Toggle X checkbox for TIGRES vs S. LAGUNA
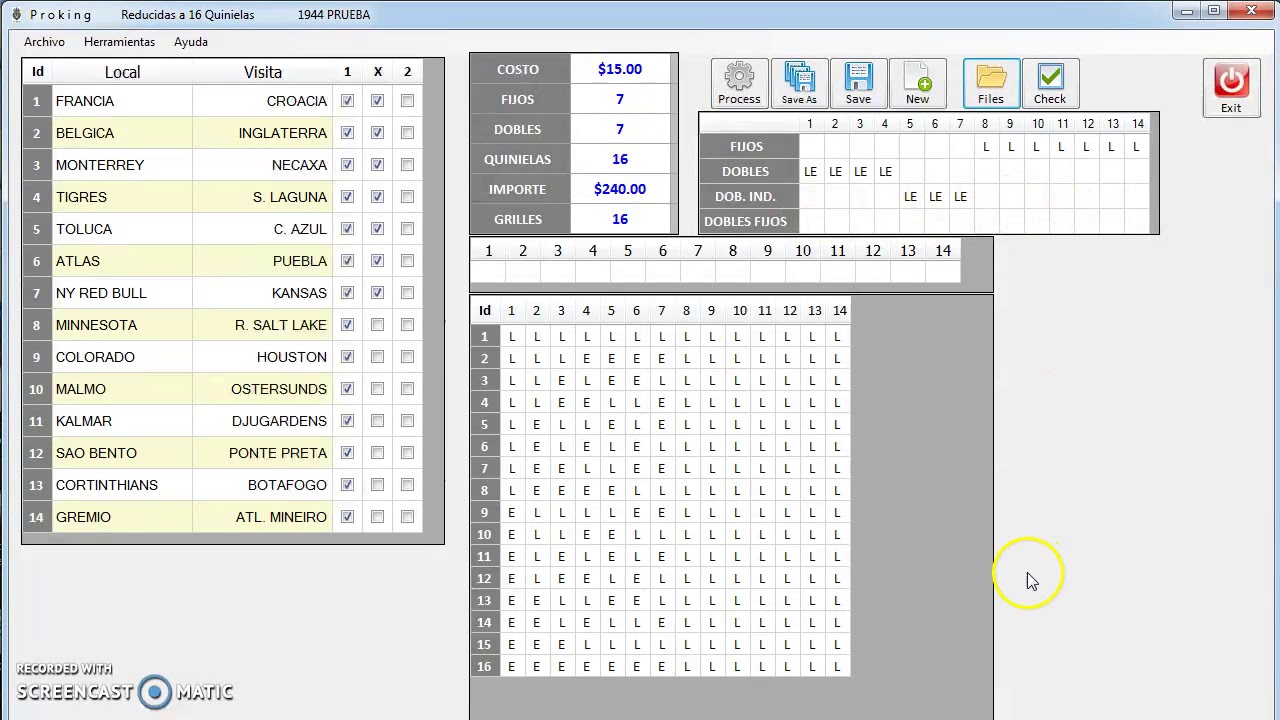1280x720 pixels. point(377,197)
